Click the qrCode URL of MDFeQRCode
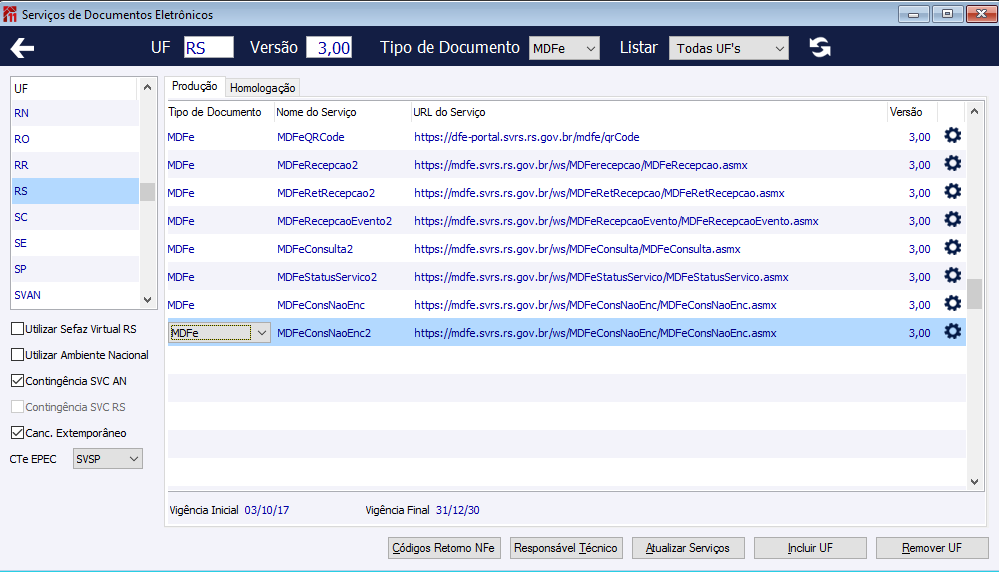Viewport: 999px width, 572px height. [526, 137]
